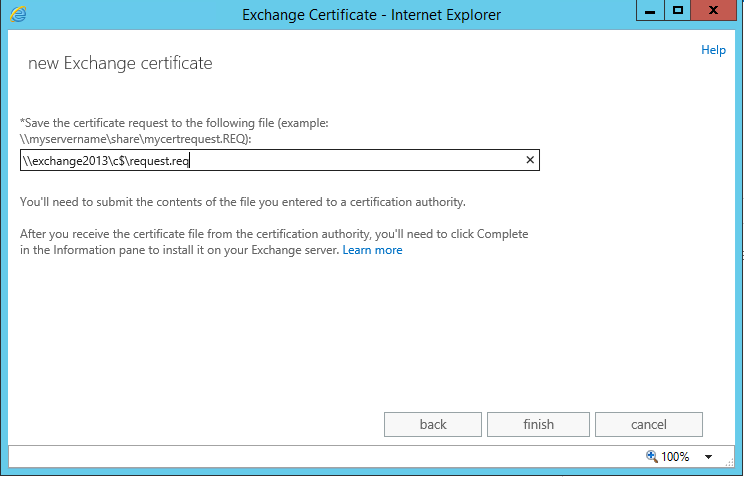Viewport: 744px width, 477px height.
Task: Click the "new Exchange certificate" heading
Action: click(120, 63)
